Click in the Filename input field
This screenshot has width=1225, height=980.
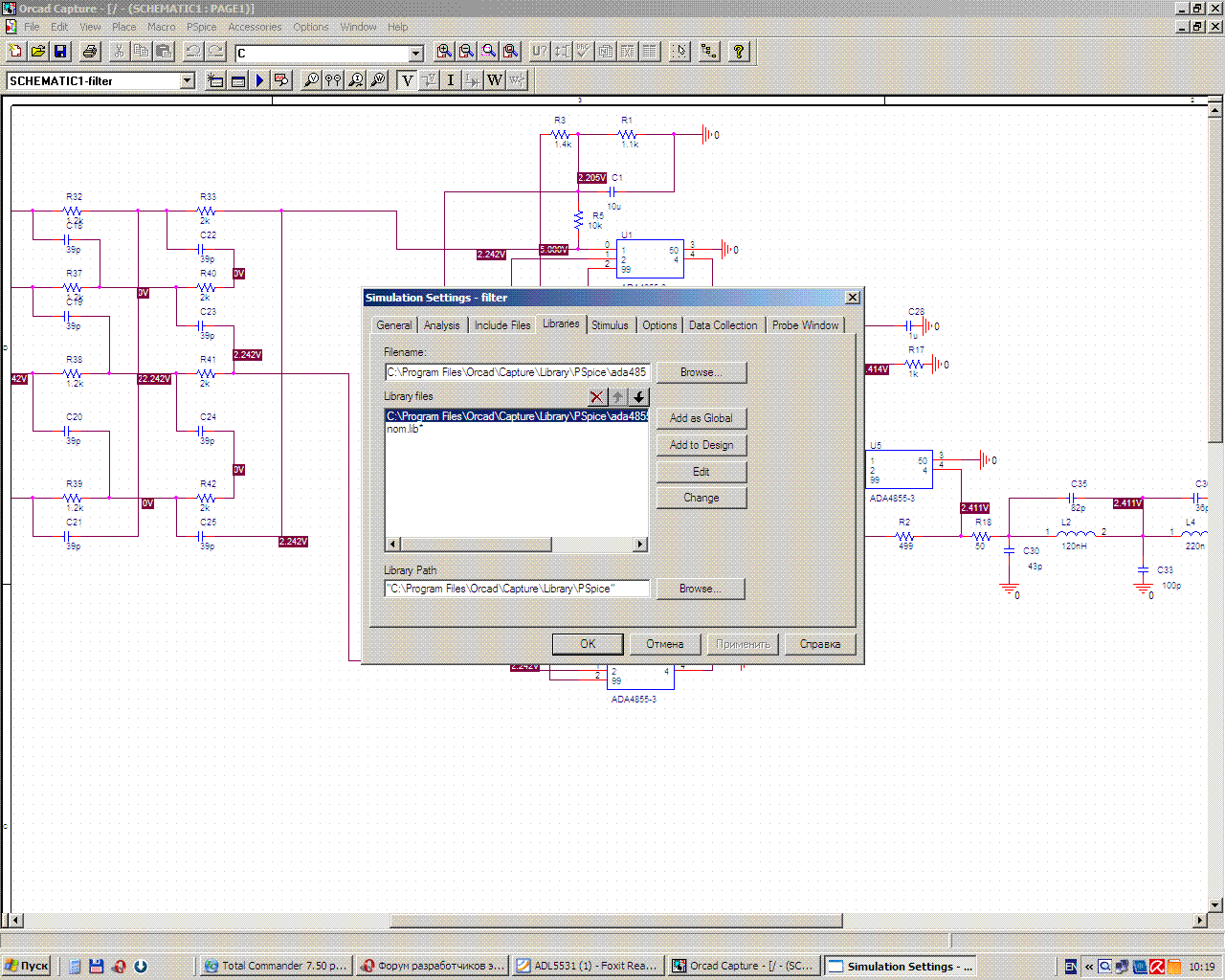click(x=517, y=372)
